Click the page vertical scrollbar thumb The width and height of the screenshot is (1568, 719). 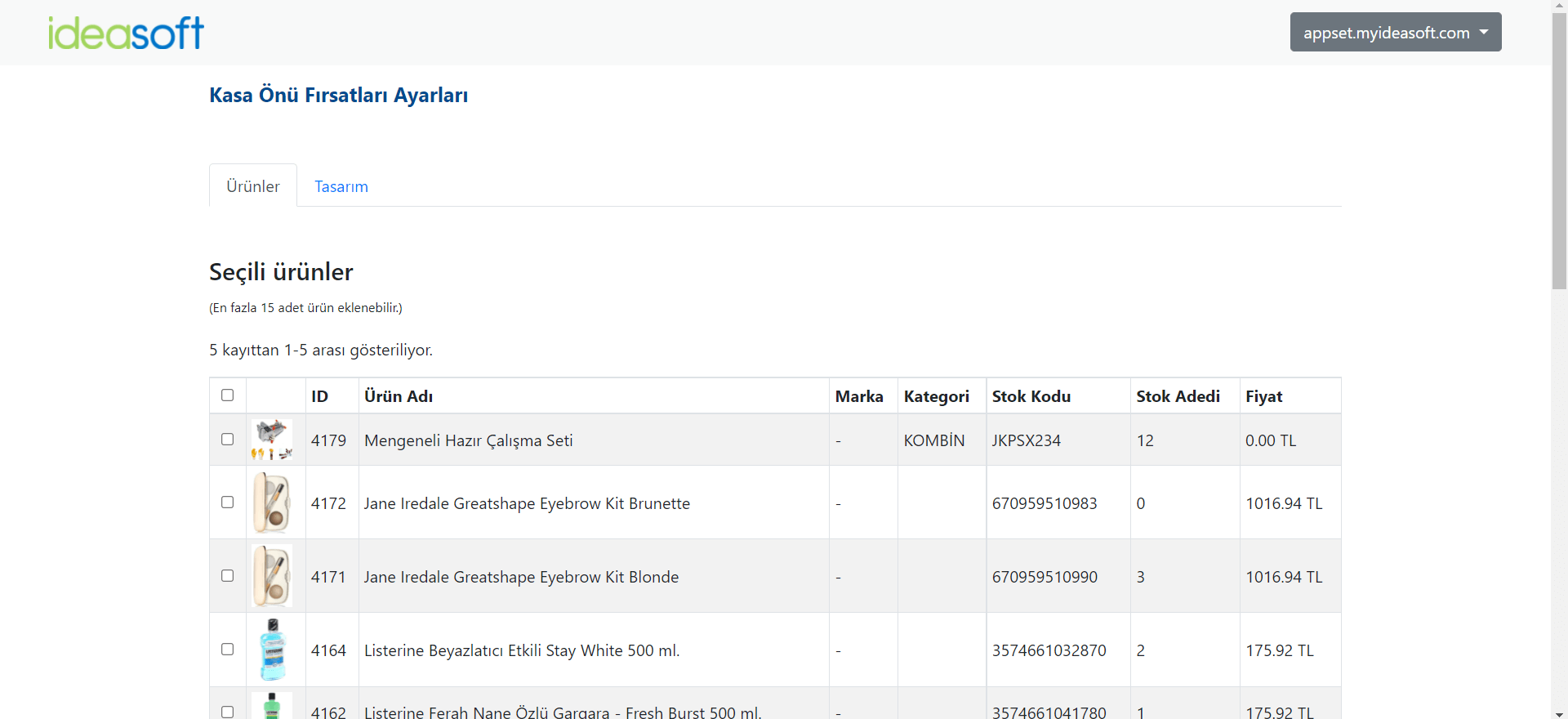(1560, 151)
